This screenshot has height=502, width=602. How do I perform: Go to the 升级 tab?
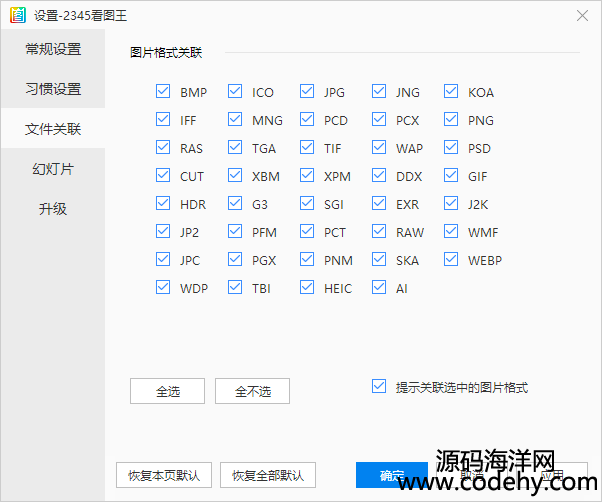click(x=53, y=209)
